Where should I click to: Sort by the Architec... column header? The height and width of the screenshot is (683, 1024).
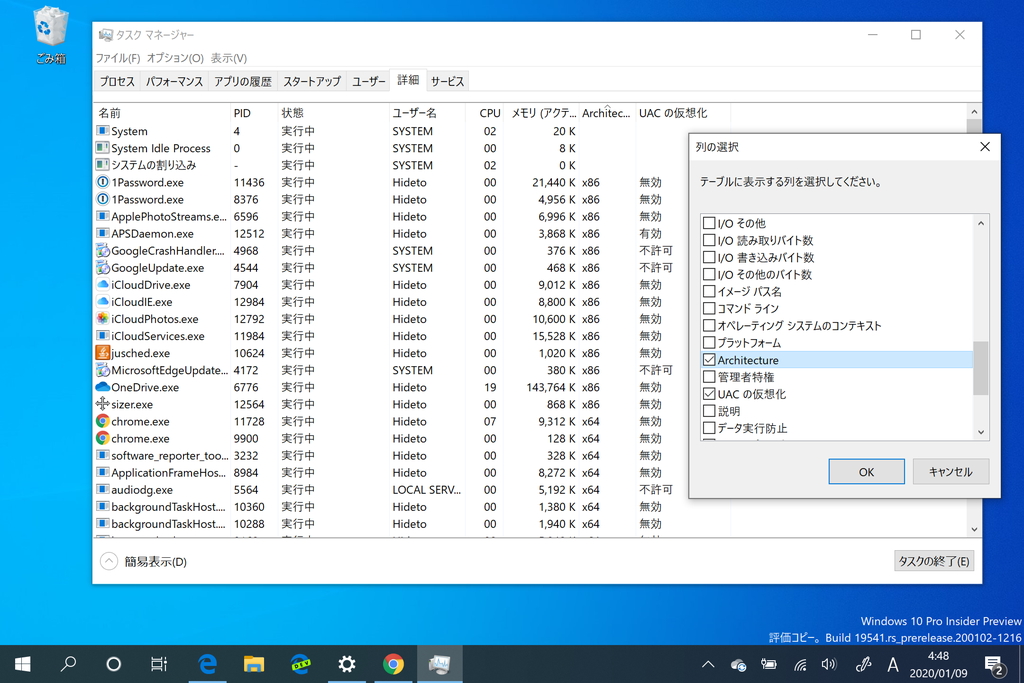pos(606,113)
